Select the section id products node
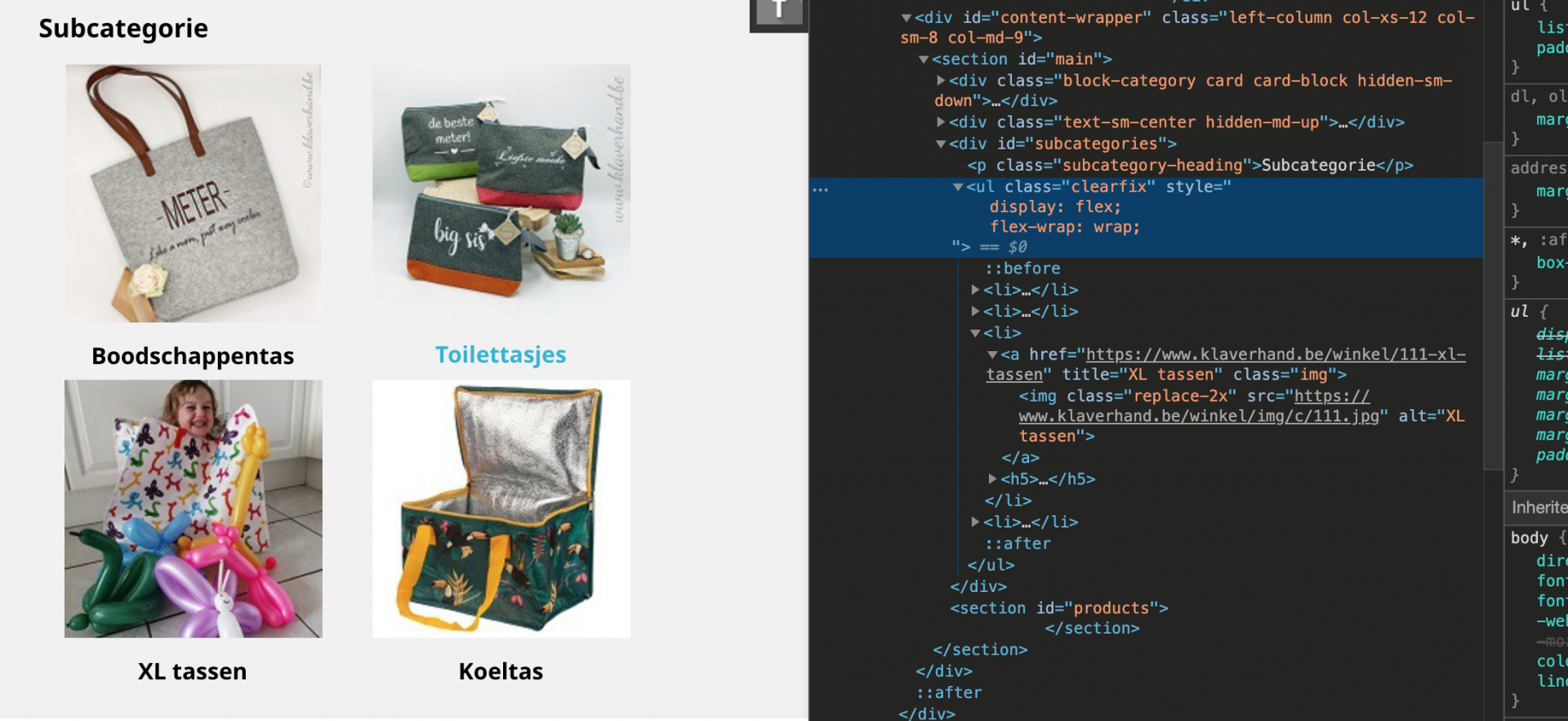This screenshot has height=721, width=1568. point(1058,608)
